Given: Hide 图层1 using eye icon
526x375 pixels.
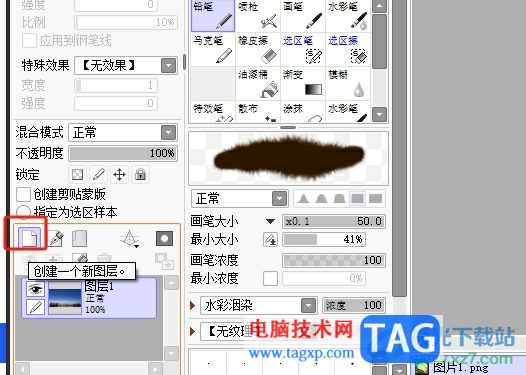Looking at the screenshot, I should tap(35, 288).
